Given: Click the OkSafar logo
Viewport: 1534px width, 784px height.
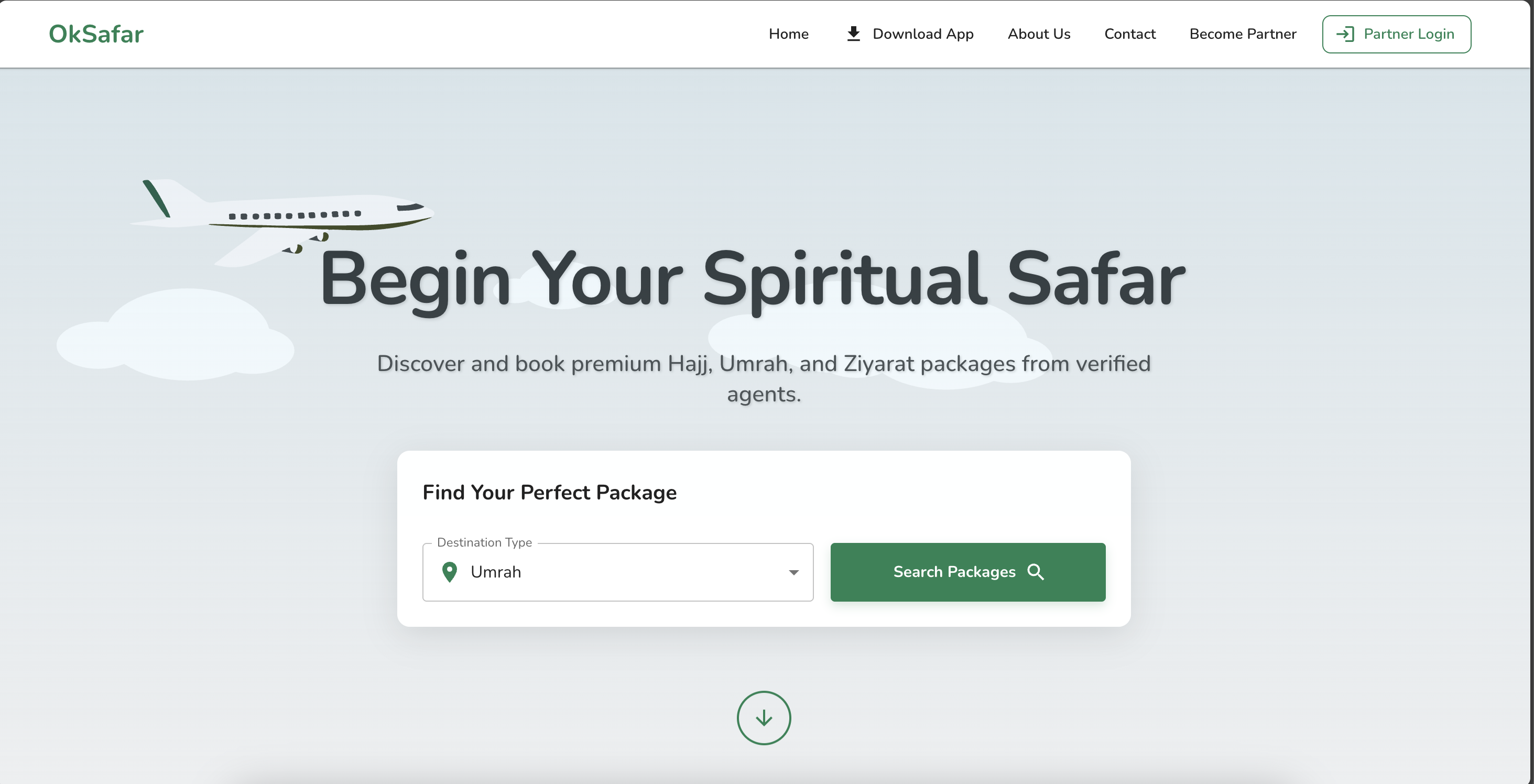Looking at the screenshot, I should [x=96, y=34].
